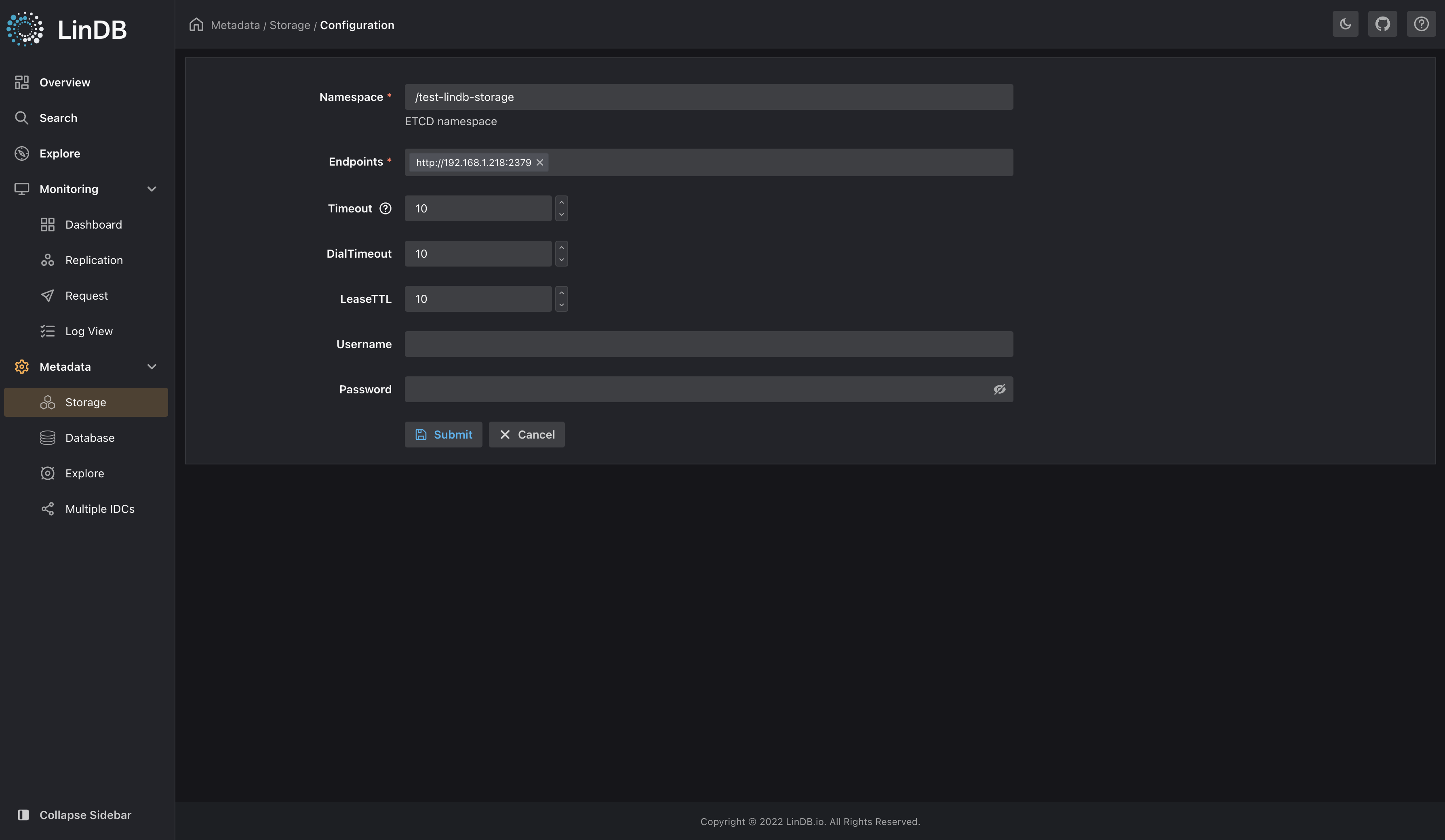Click Collapse Sidebar at the bottom
The height and width of the screenshot is (840, 1445).
point(85,815)
